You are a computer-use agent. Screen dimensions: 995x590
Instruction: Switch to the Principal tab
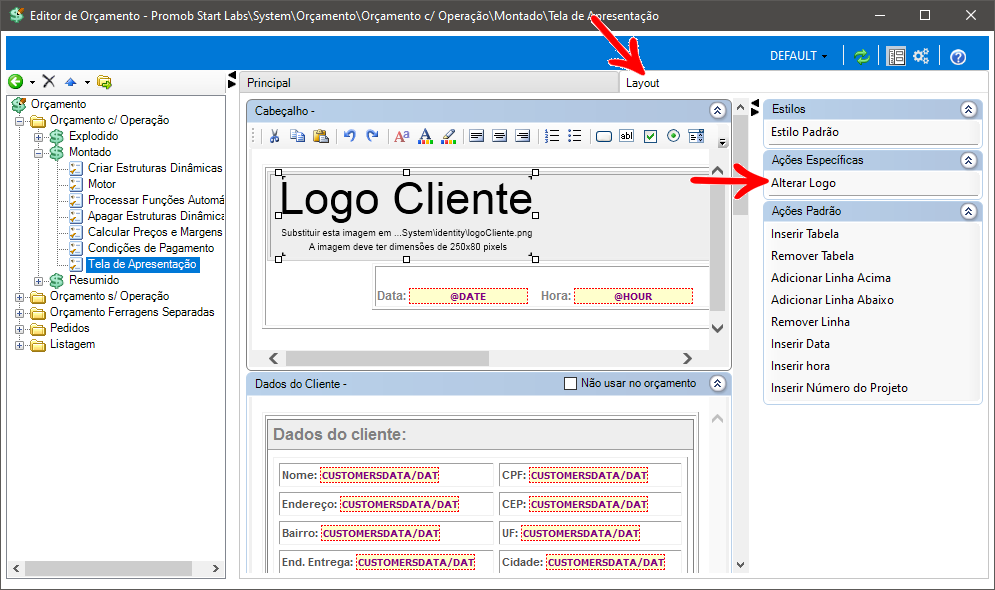pos(428,82)
